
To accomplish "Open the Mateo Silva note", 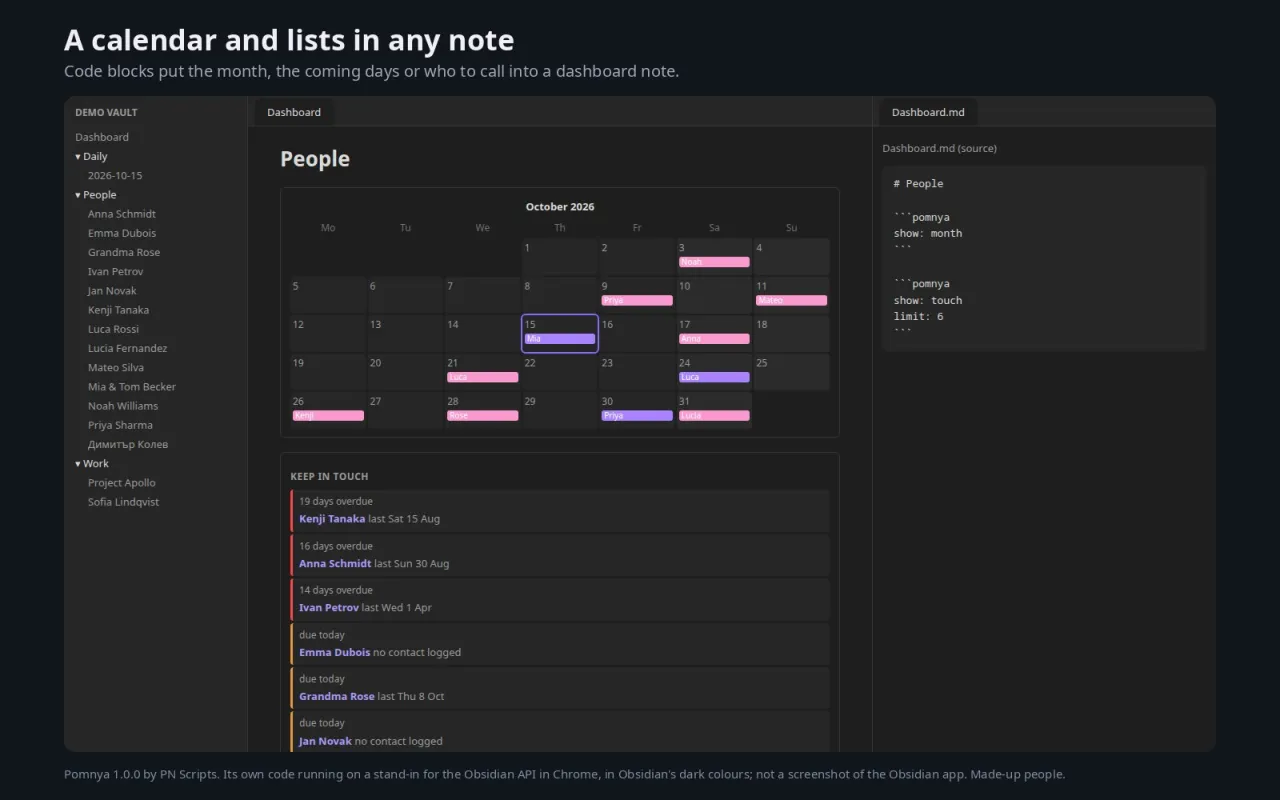I will [116, 368].
